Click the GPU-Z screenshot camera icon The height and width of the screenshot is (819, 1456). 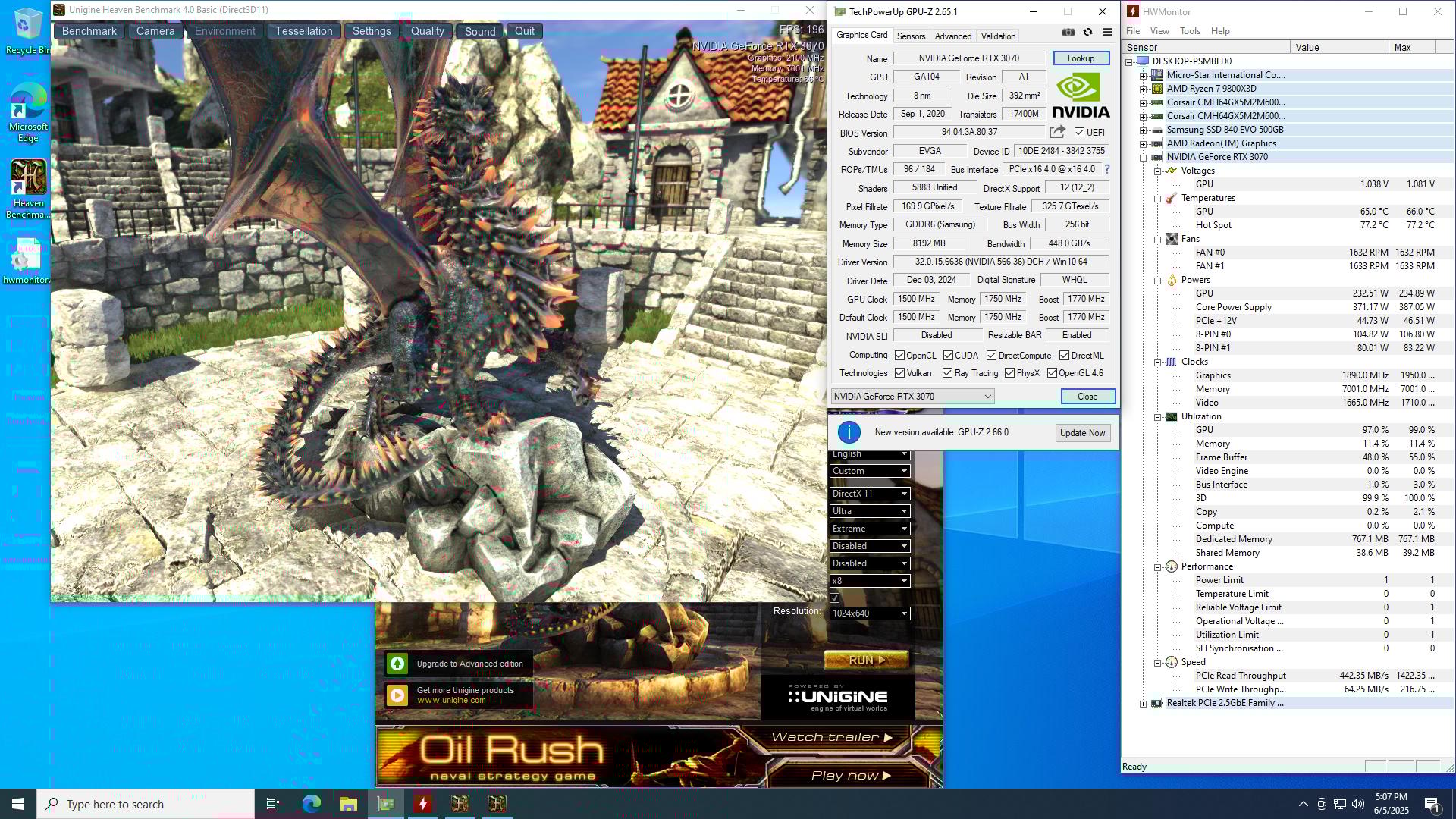[1068, 32]
